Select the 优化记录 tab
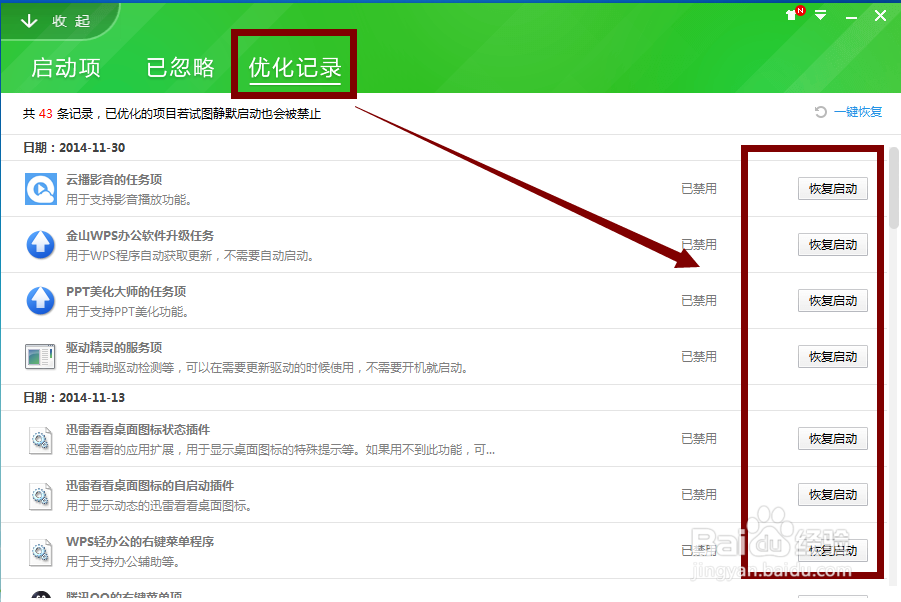 point(295,68)
